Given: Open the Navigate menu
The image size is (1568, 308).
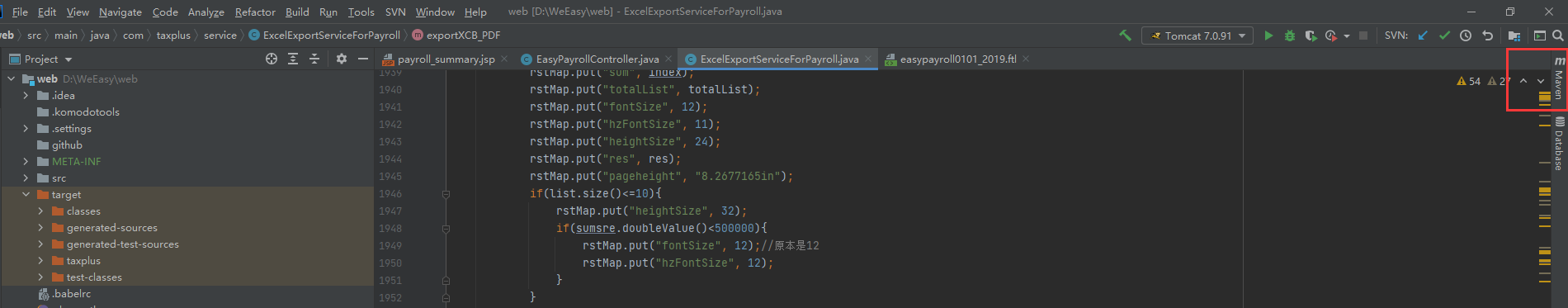Looking at the screenshot, I should tap(120, 12).
